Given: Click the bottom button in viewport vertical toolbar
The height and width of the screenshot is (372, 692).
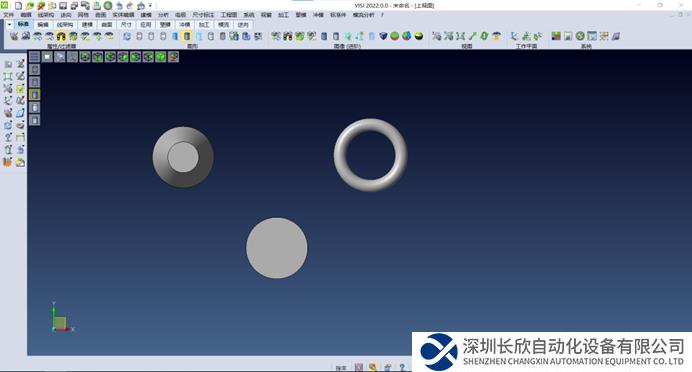Looking at the screenshot, I should tap(34, 120).
